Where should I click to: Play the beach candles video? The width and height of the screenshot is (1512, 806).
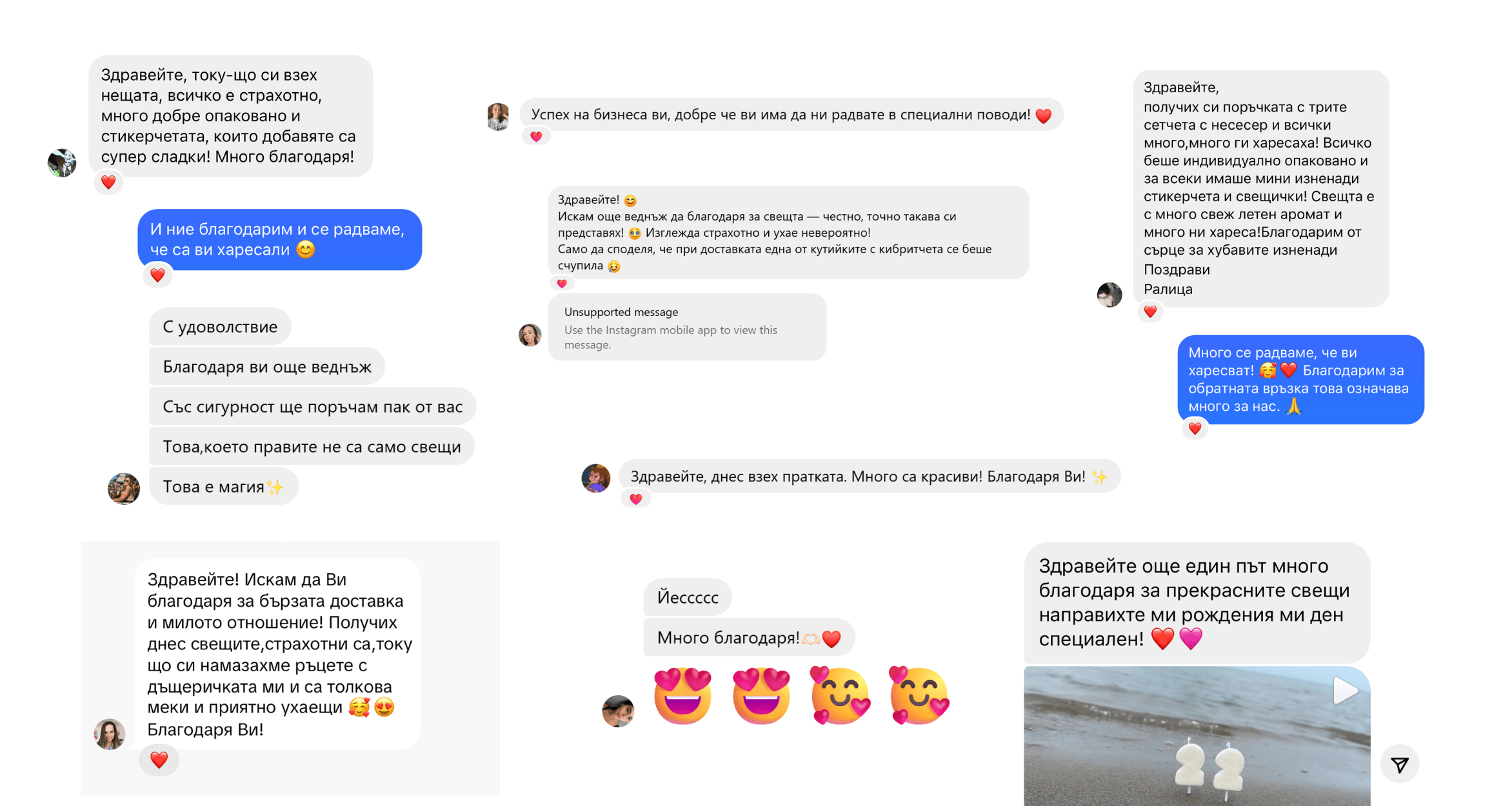coord(1345,691)
